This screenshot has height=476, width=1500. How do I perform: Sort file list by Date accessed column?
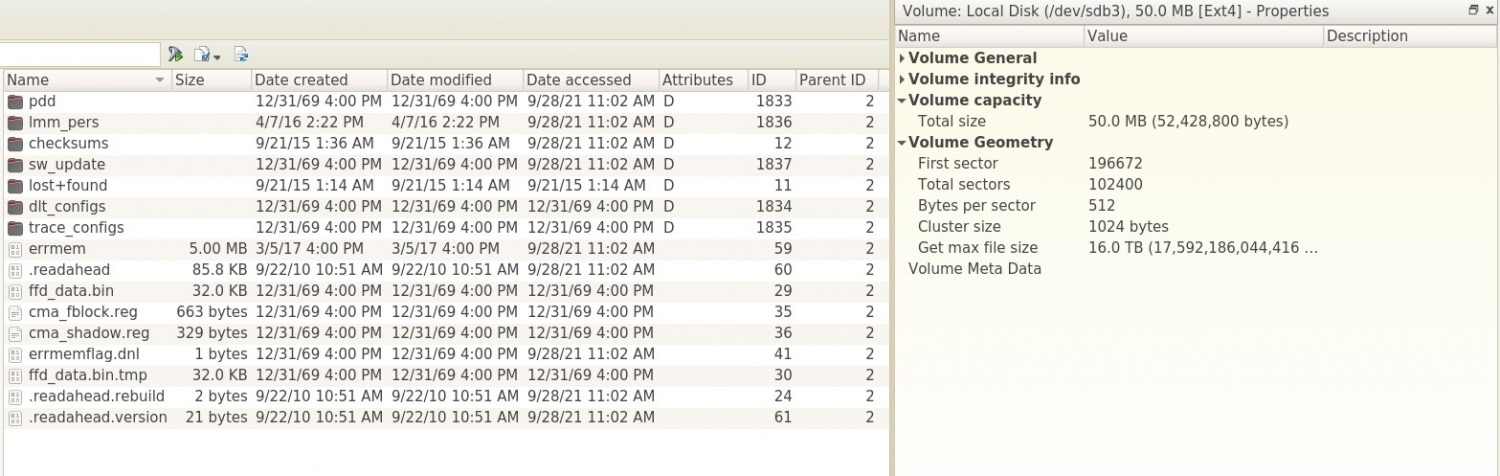click(x=590, y=80)
